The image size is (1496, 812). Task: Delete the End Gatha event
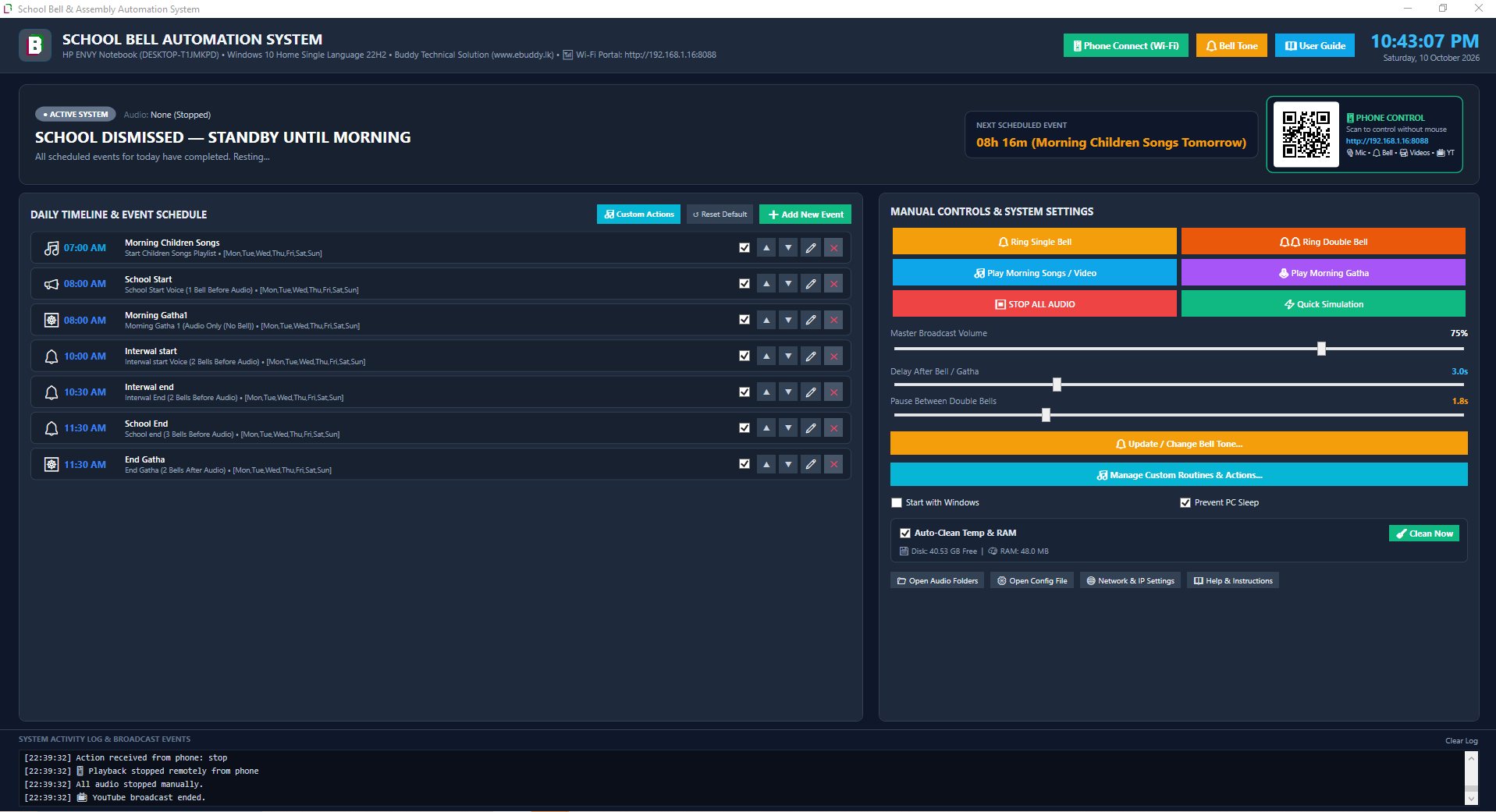point(833,464)
